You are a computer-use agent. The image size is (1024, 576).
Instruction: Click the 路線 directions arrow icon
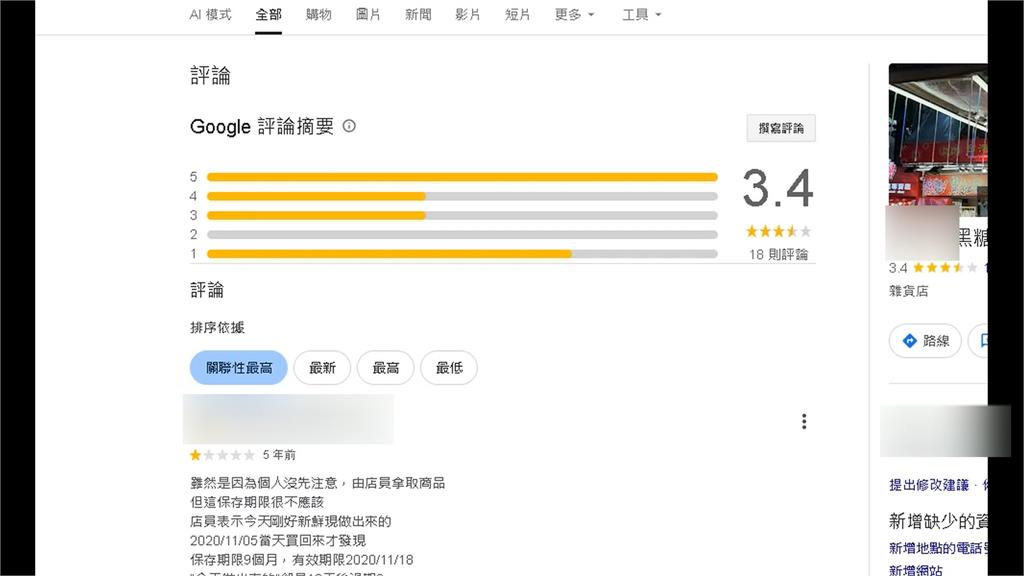point(910,341)
